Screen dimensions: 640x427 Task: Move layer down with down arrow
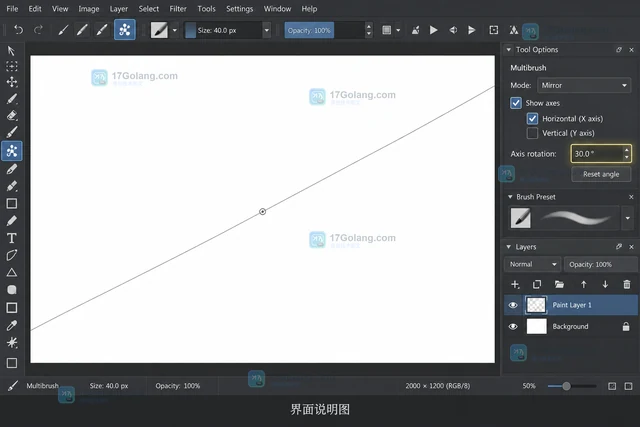[x=605, y=284]
